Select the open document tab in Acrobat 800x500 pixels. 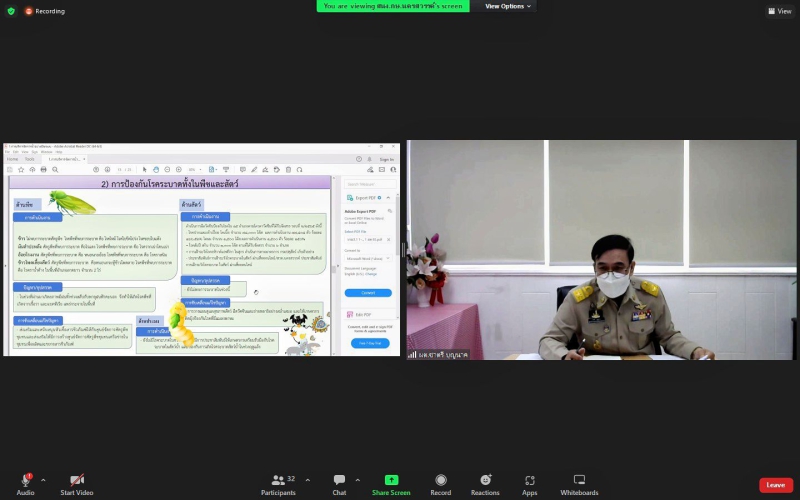point(64,159)
